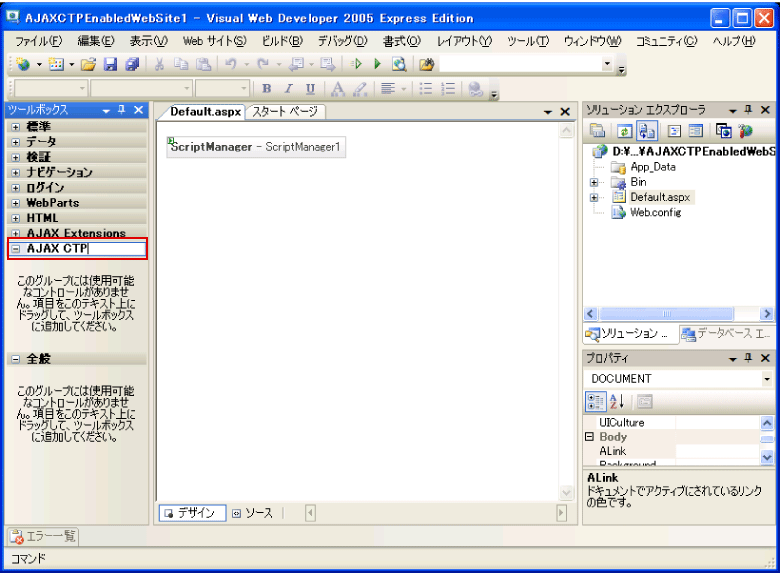The image size is (780, 575).
Task: Click the View in Browser icon
Action: click(x=399, y=64)
